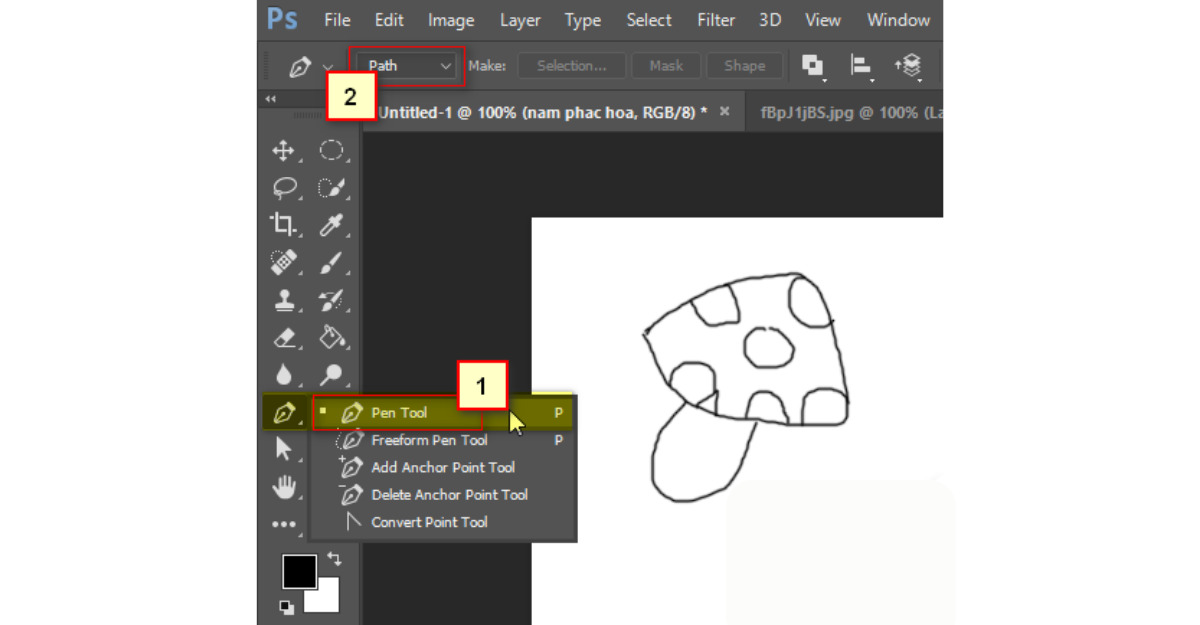This screenshot has width=1200, height=625.
Task: Open the Path alignment icon in options bar
Action: 860,66
